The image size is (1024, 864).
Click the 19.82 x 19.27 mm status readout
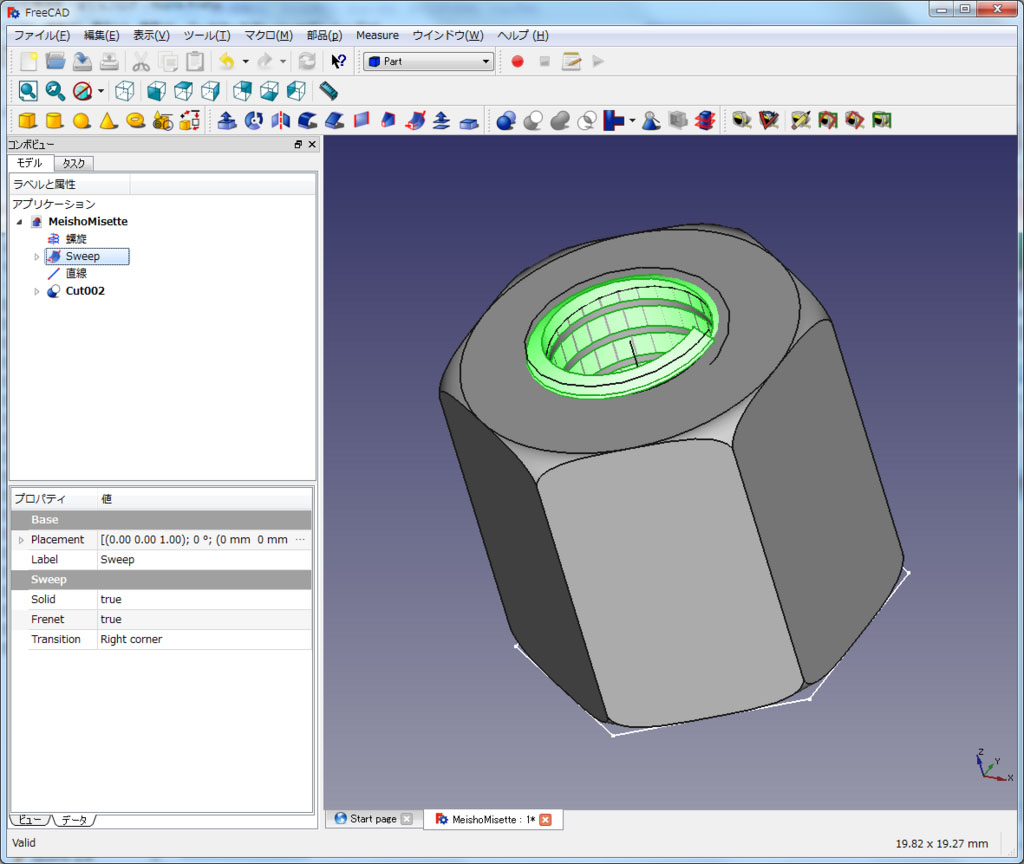click(x=942, y=844)
